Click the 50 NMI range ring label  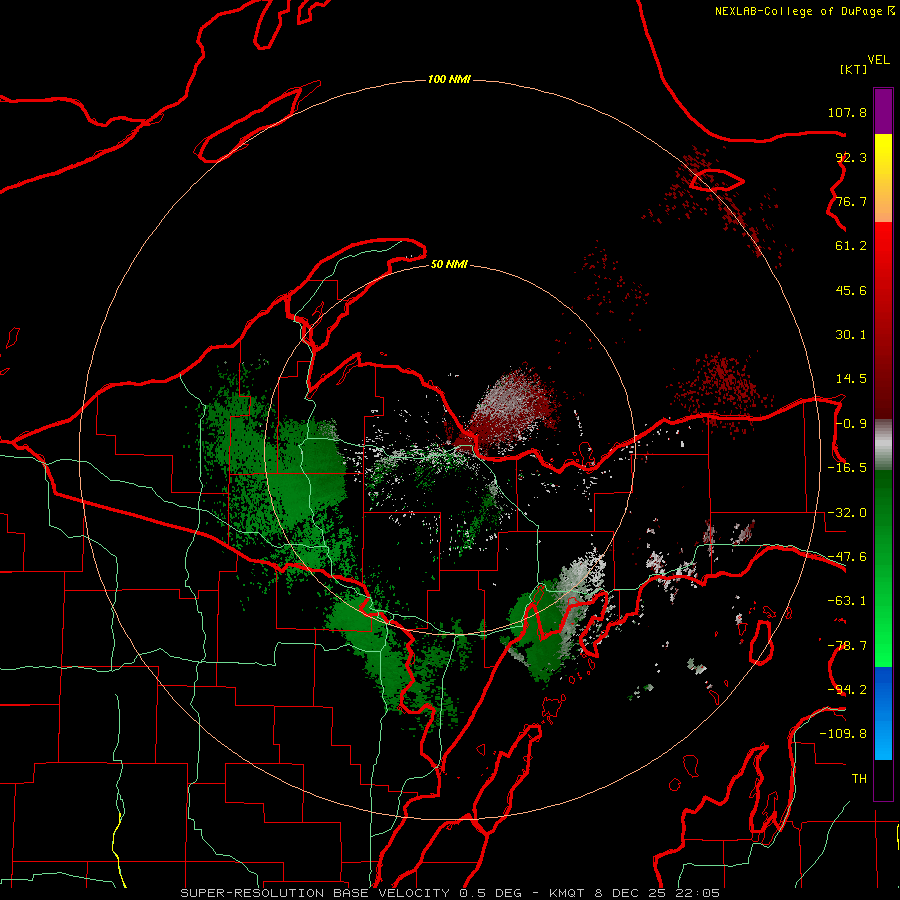coord(449,264)
